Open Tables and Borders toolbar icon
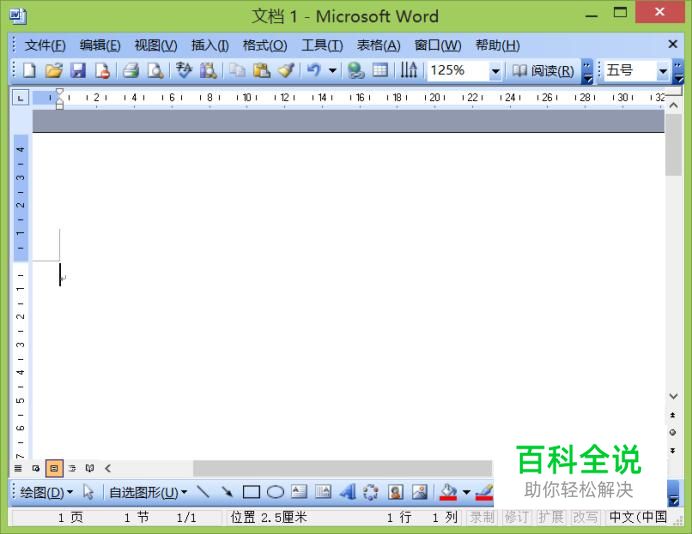Image resolution: width=692 pixels, height=534 pixels. pos(380,71)
